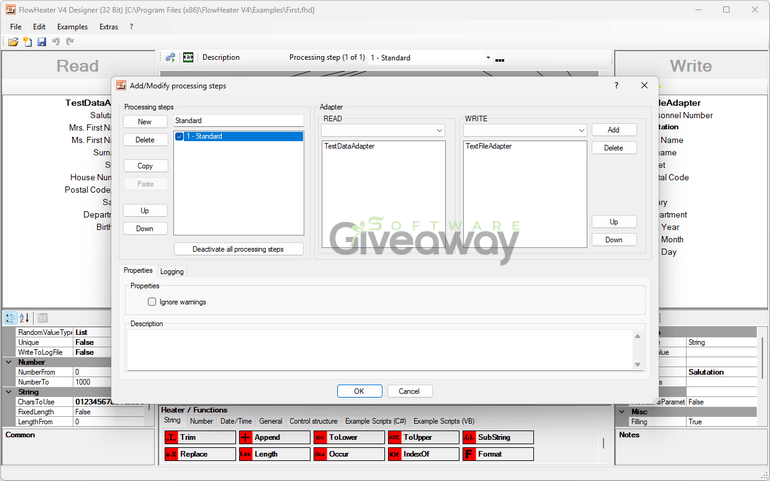Screen dimensions: 770x481
Task: Click inside the Description text area
Action: tap(380, 349)
